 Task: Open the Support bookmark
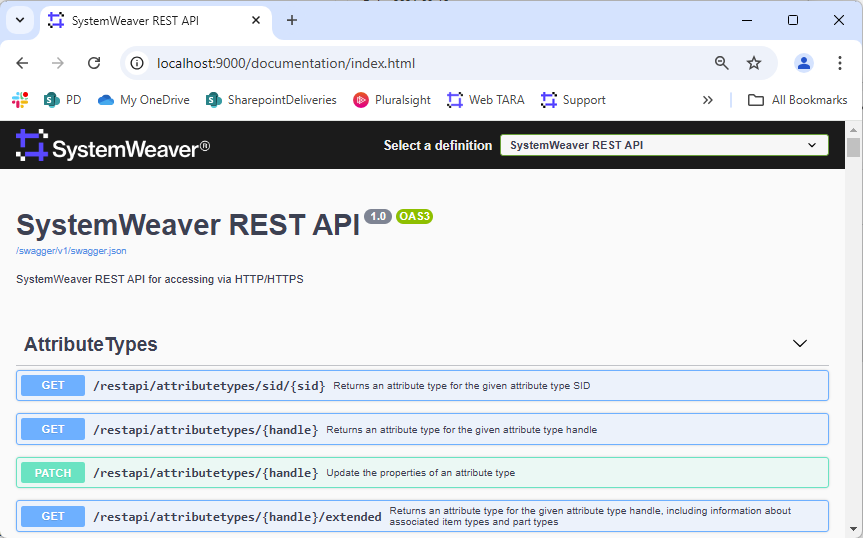pos(573,100)
